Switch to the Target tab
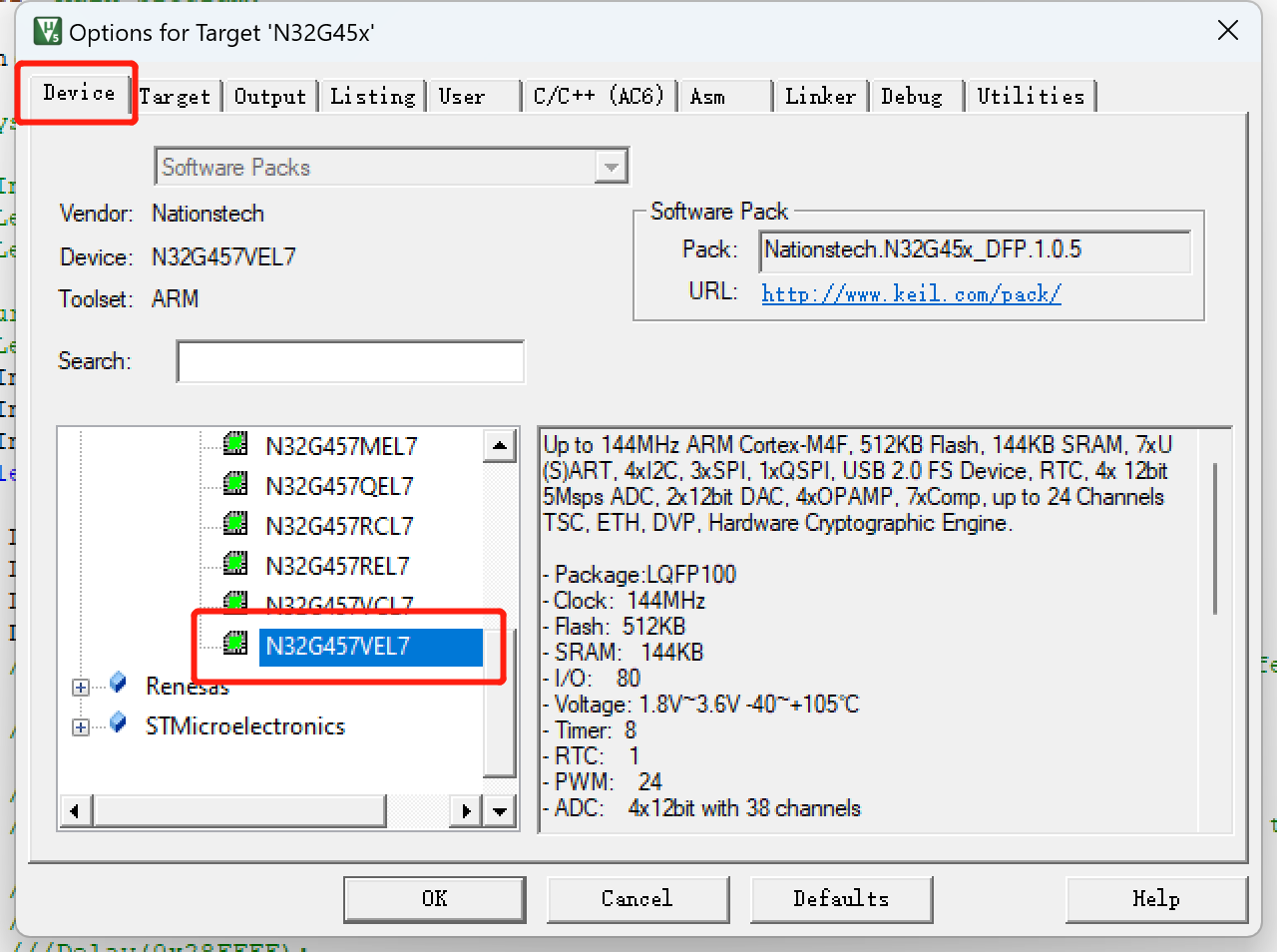This screenshot has width=1277, height=952. coord(175,97)
